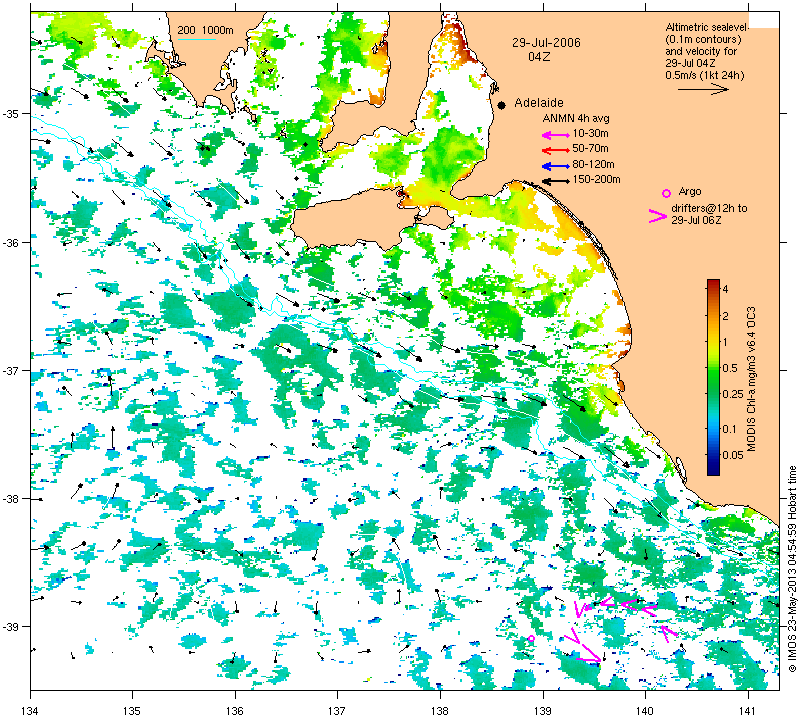
Task: Click the colorbar value 4 label
Action: tap(726, 289)
